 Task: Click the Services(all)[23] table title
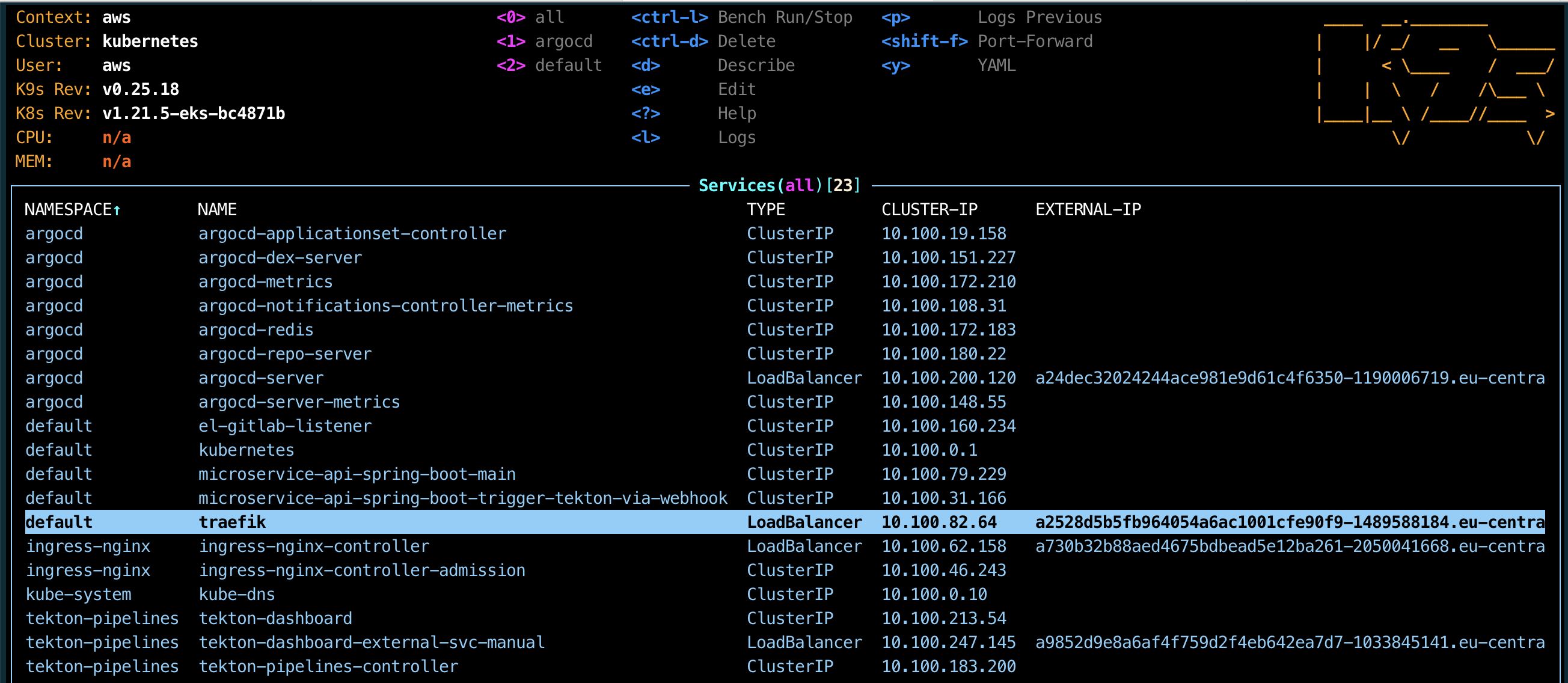(779, 186)
